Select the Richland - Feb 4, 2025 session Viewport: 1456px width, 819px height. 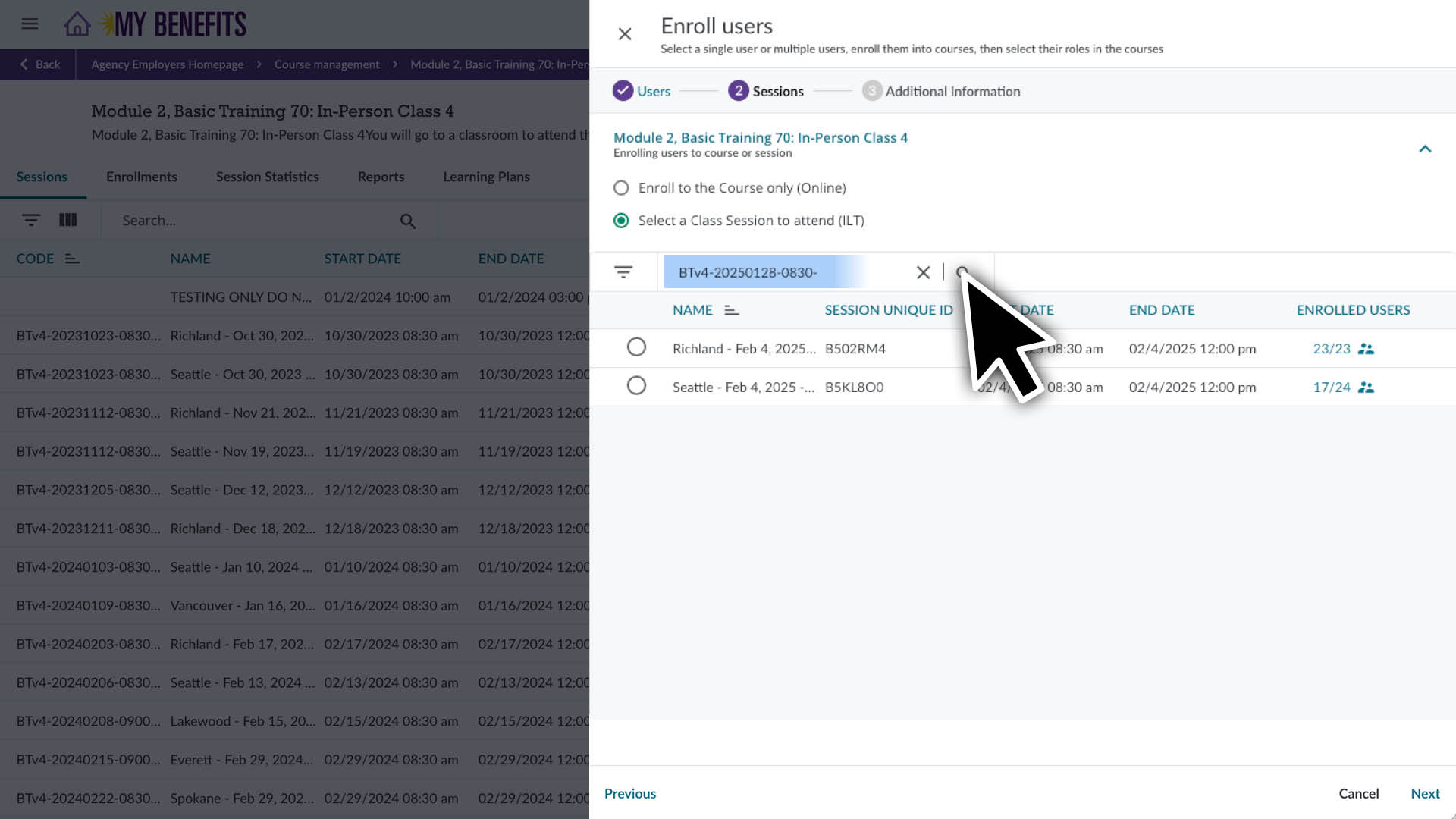[636, 347]
